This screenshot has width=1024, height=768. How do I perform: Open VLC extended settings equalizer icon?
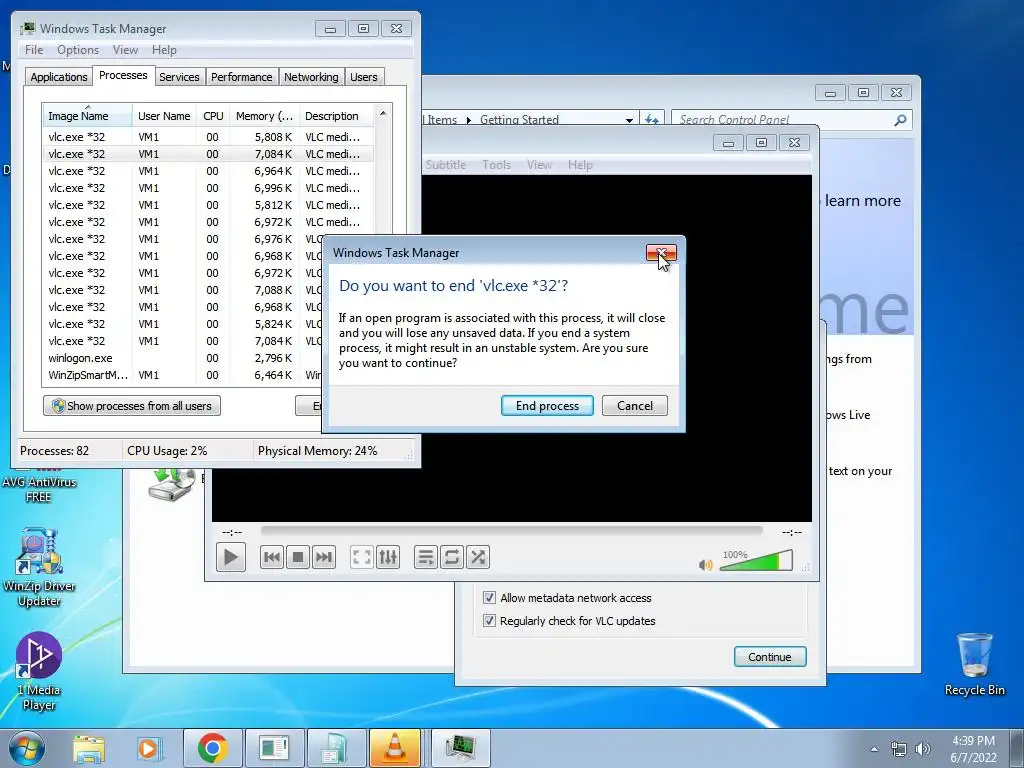(388, 557)
